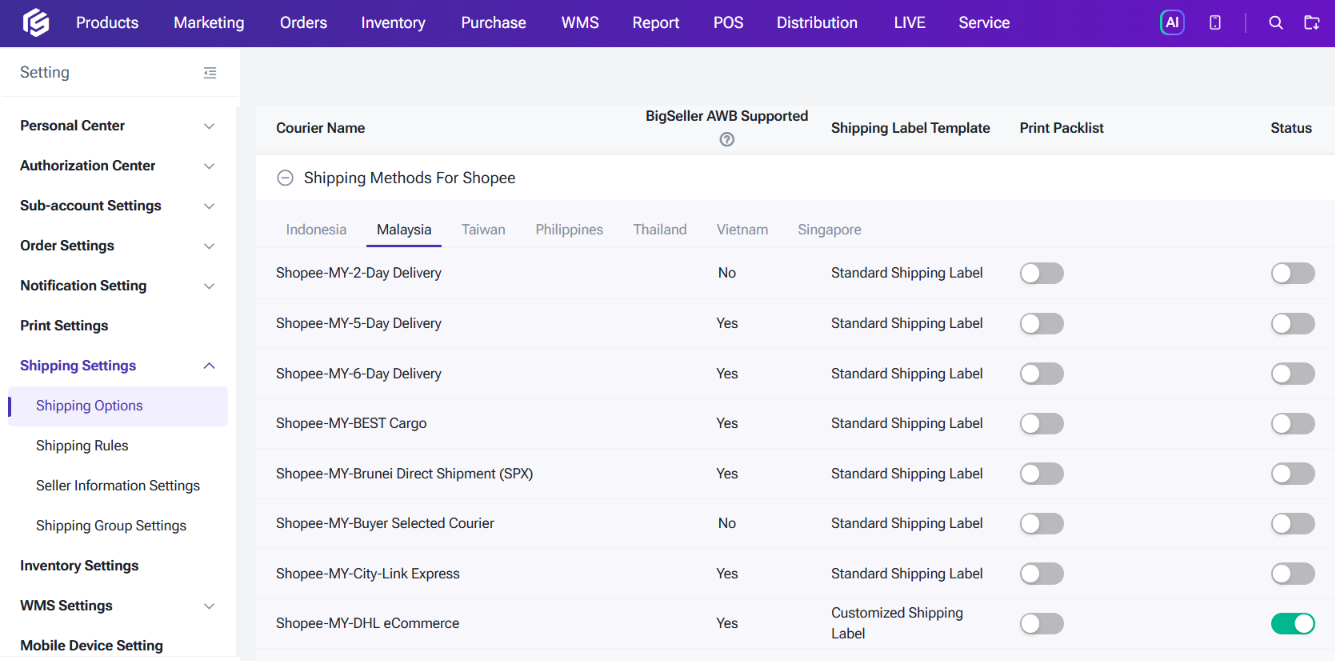Switch to the Vietnam tab

pos(742,230)
